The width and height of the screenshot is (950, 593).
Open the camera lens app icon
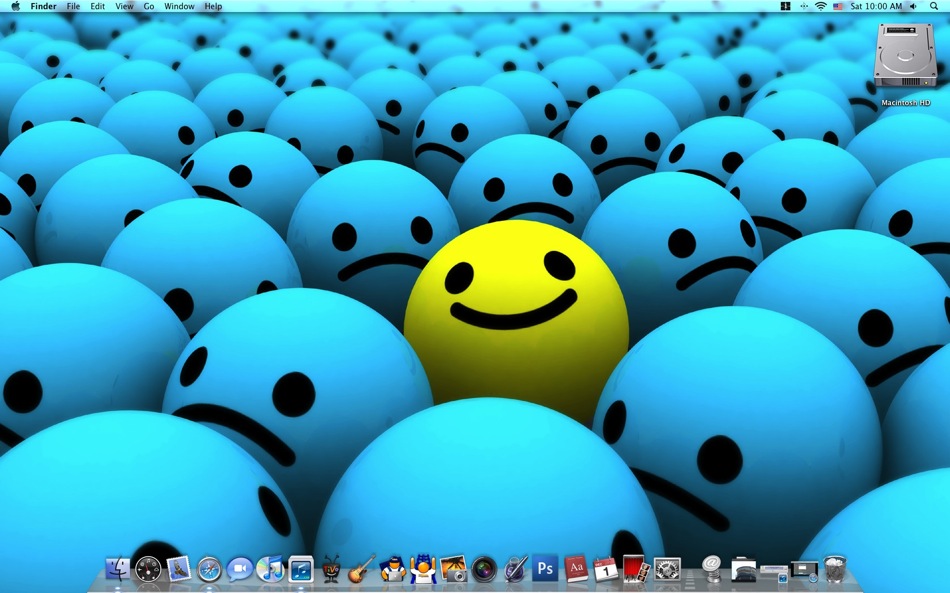484,569
